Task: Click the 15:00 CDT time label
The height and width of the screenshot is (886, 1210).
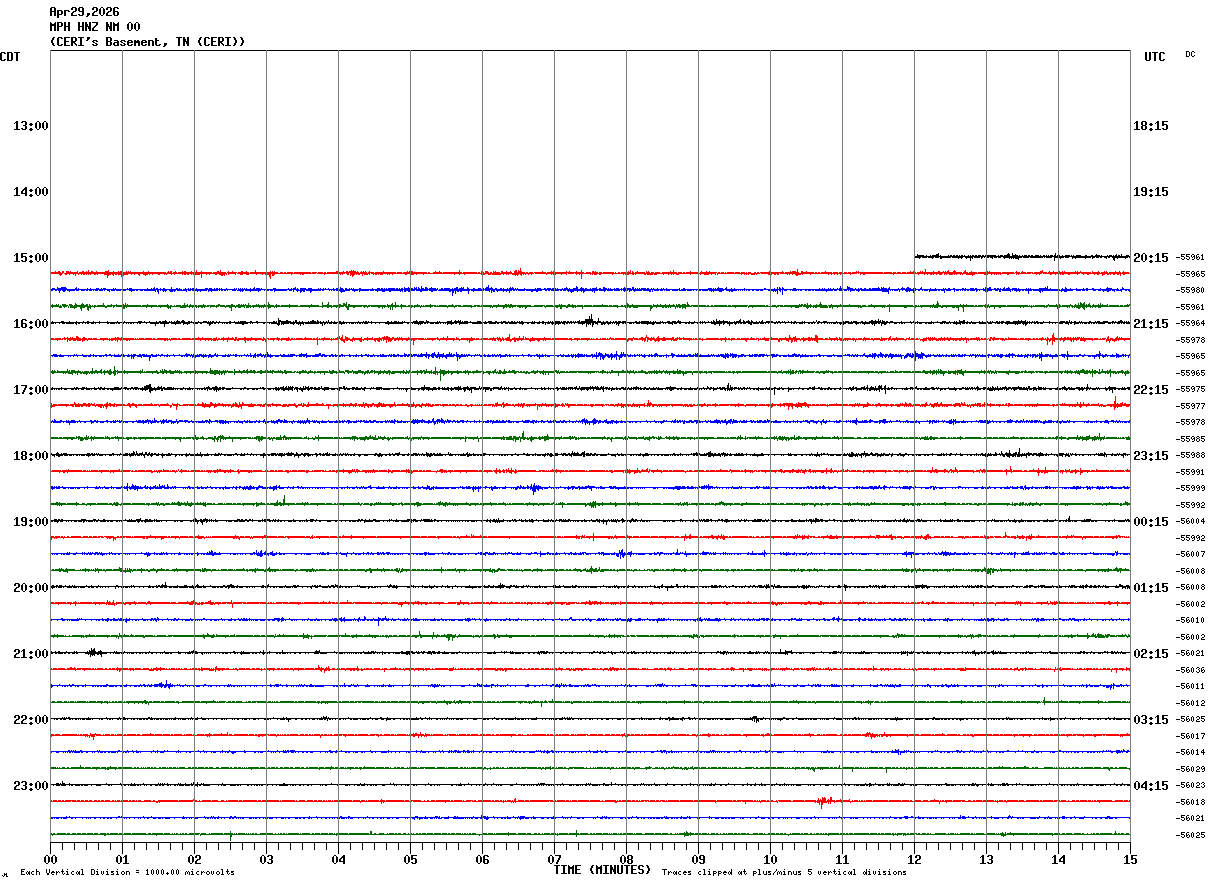Action: click(31, 258)
